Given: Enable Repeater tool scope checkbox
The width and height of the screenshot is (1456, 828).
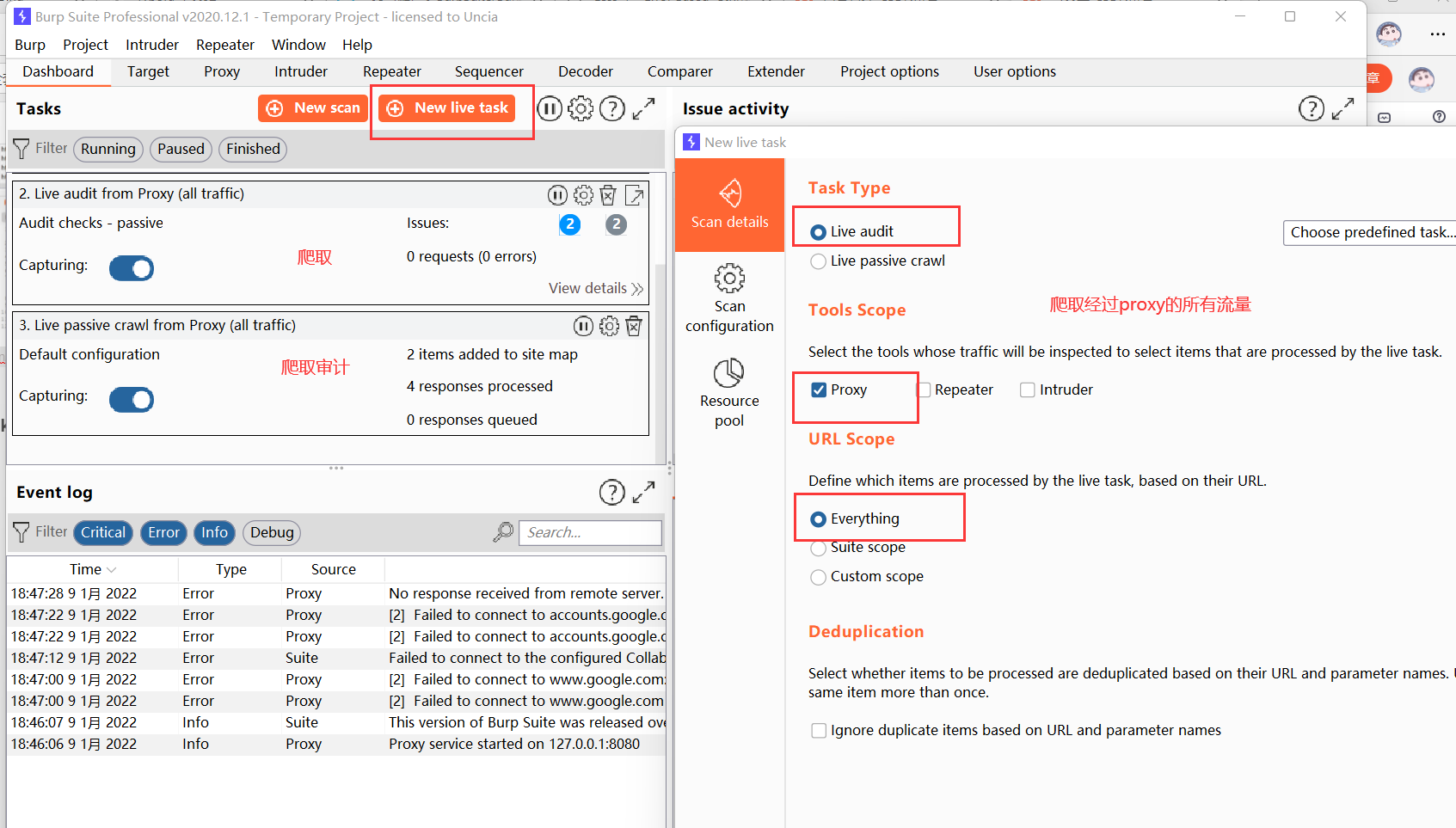Looking at the screenshot, I should [x=925, y=390].
